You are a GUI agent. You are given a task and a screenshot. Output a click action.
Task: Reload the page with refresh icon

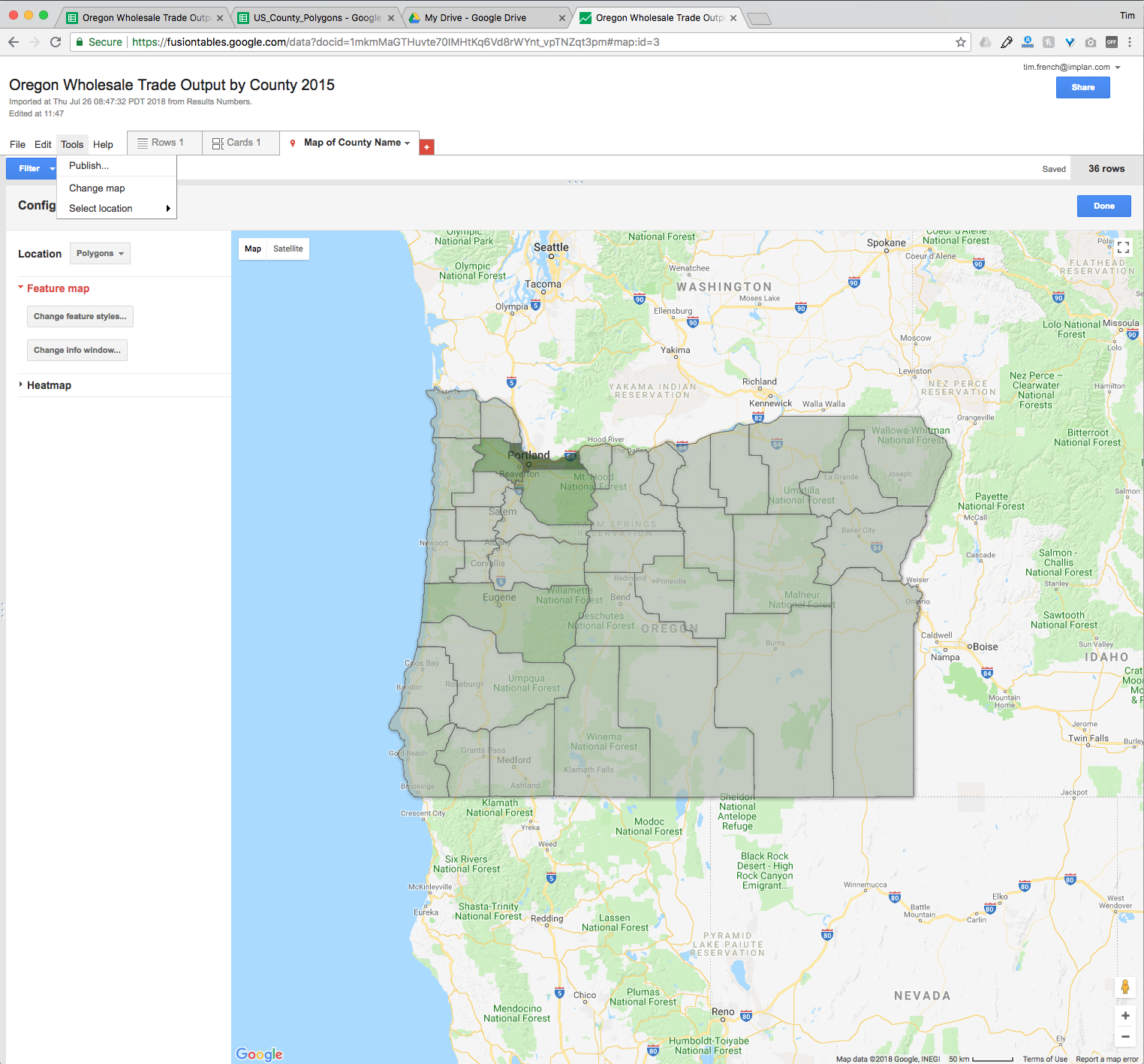pyautogui.click(x=56, y=42)
